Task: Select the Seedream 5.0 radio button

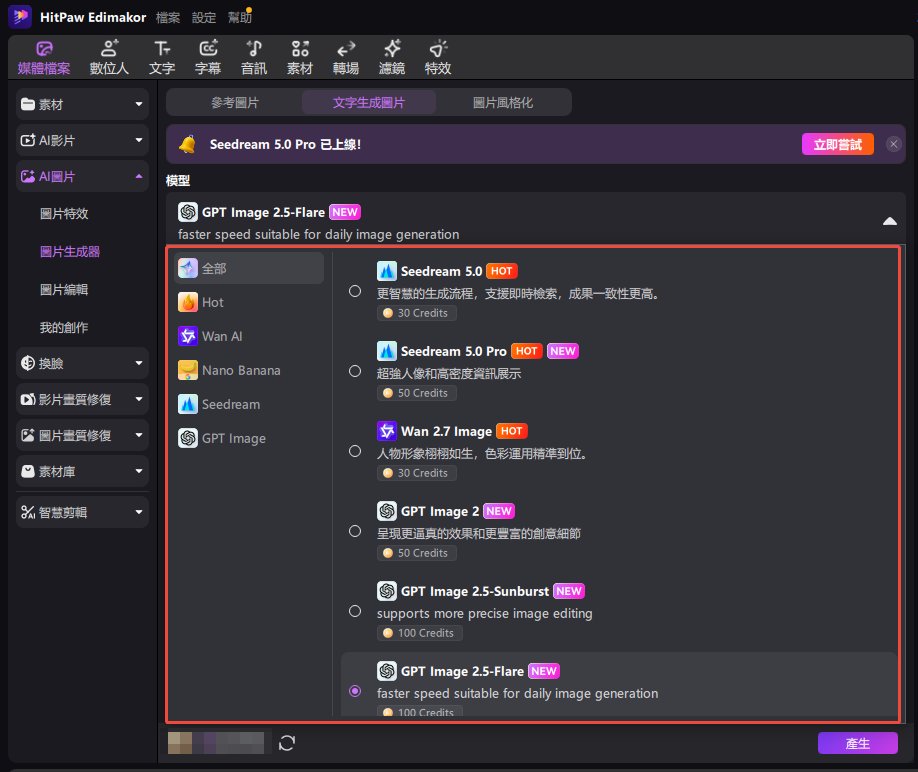Action: (x=355, y=291)
